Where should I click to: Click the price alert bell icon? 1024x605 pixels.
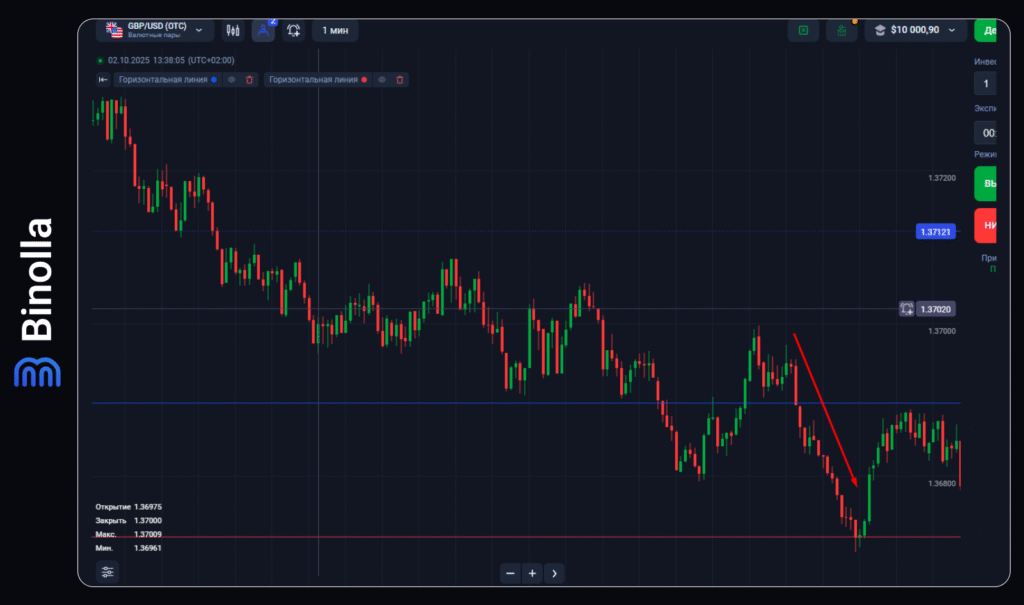(294, 31)
